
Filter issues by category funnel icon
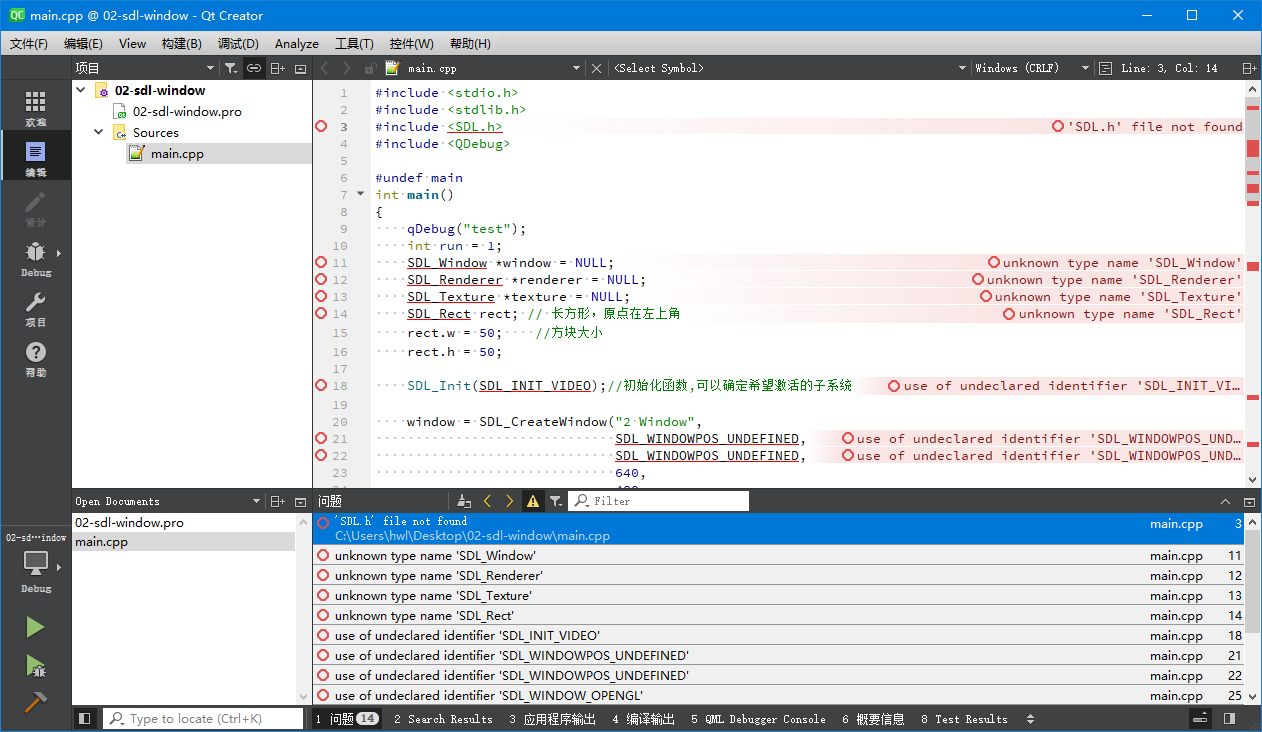(x=556, y=501)
